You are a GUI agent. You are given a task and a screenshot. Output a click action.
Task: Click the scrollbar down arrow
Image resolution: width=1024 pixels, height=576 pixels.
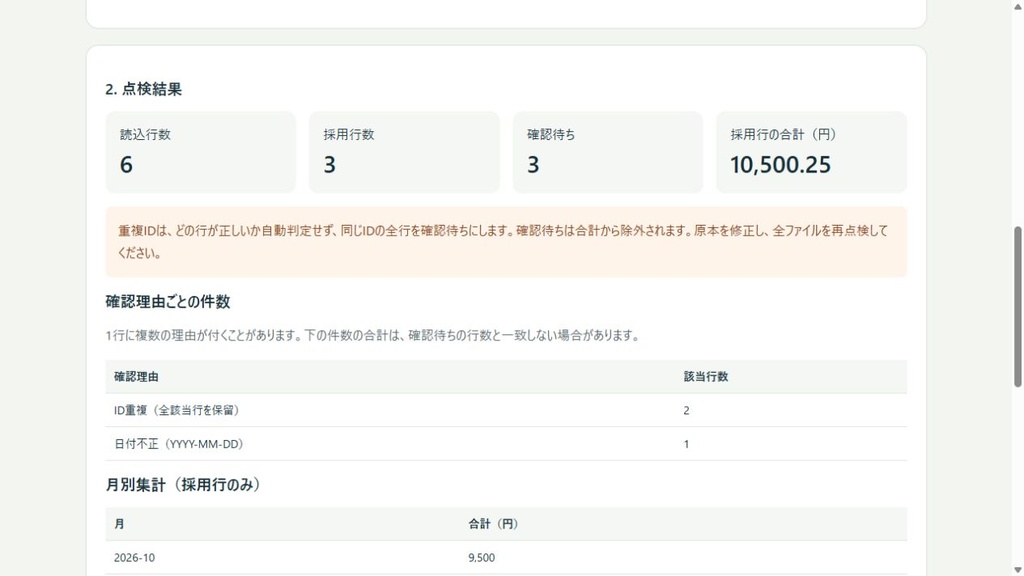coord(1017,570)
